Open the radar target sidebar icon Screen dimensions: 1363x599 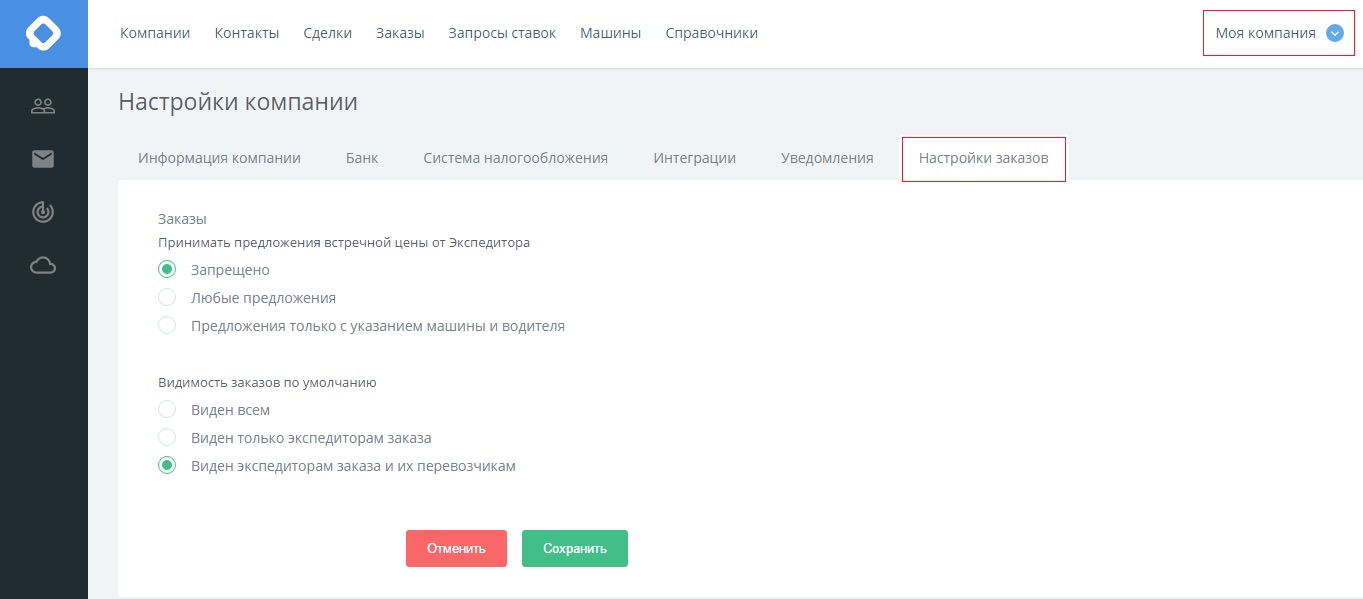pyautogui.click(x=43, y=212)
